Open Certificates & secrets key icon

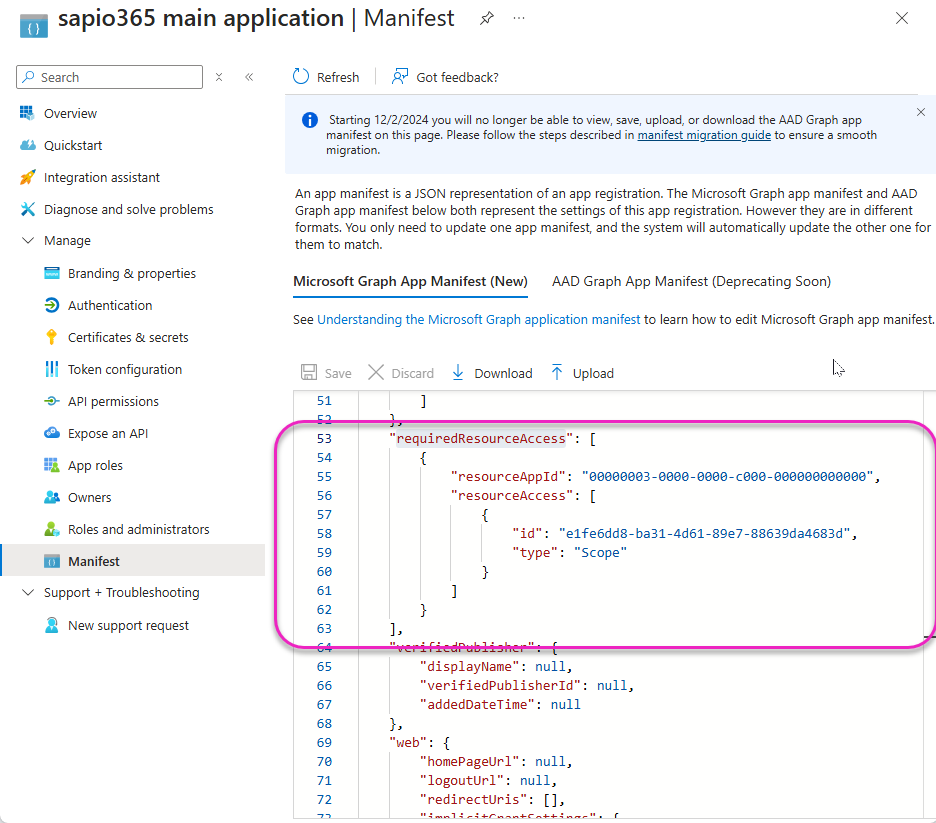(x=52, y=337)
